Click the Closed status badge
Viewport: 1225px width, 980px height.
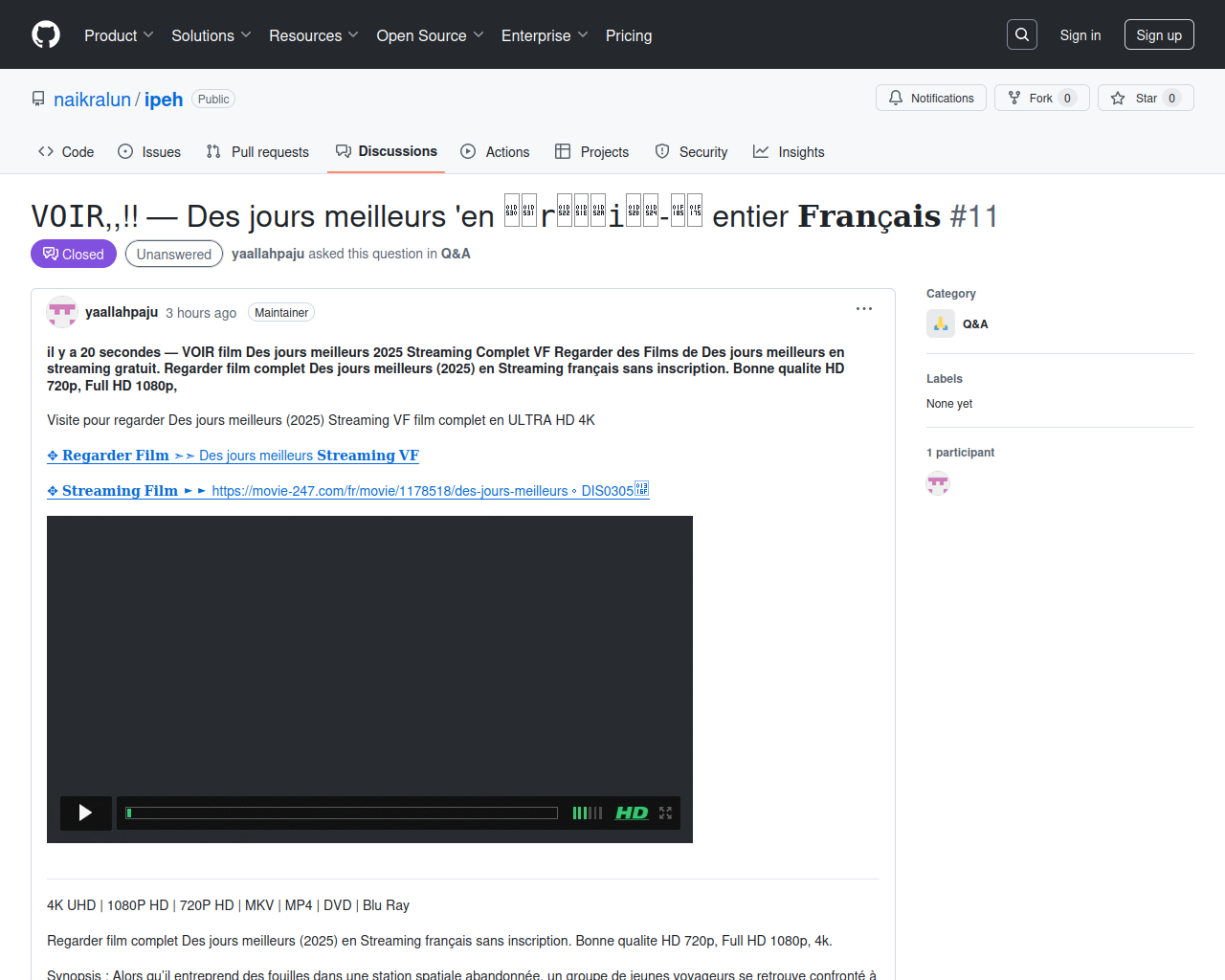74,254
